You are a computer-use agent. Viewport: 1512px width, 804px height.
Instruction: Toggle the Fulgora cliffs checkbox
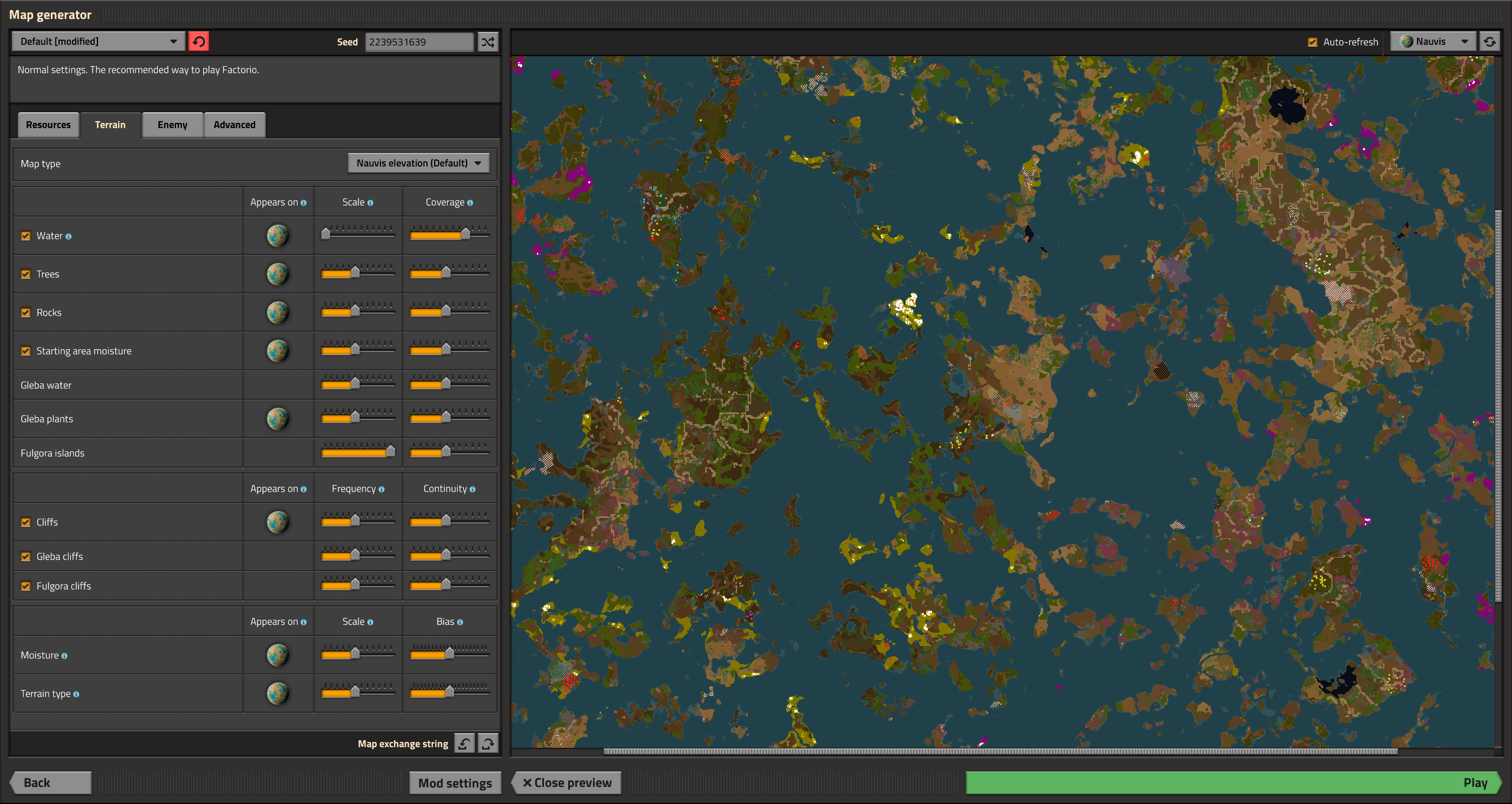(26, 586)
